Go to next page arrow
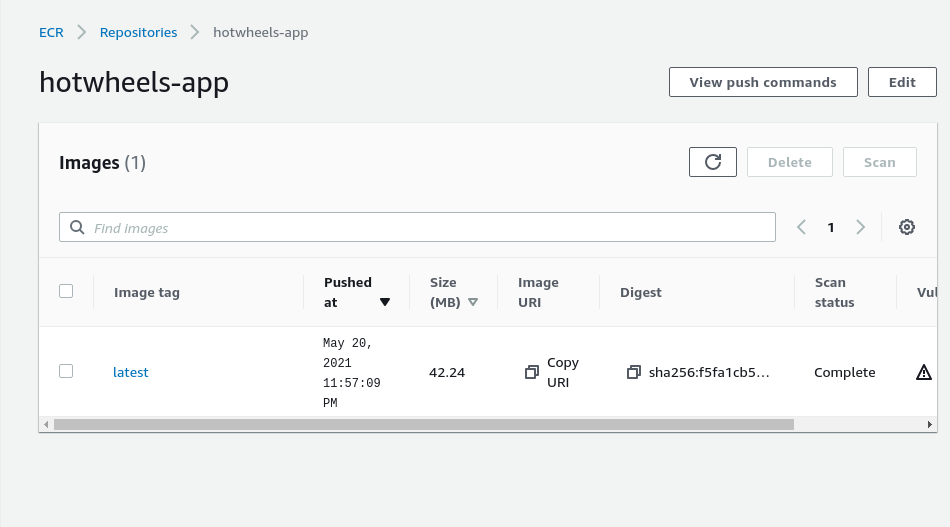Viewport: 950px width, 527px height. (860, 227)
